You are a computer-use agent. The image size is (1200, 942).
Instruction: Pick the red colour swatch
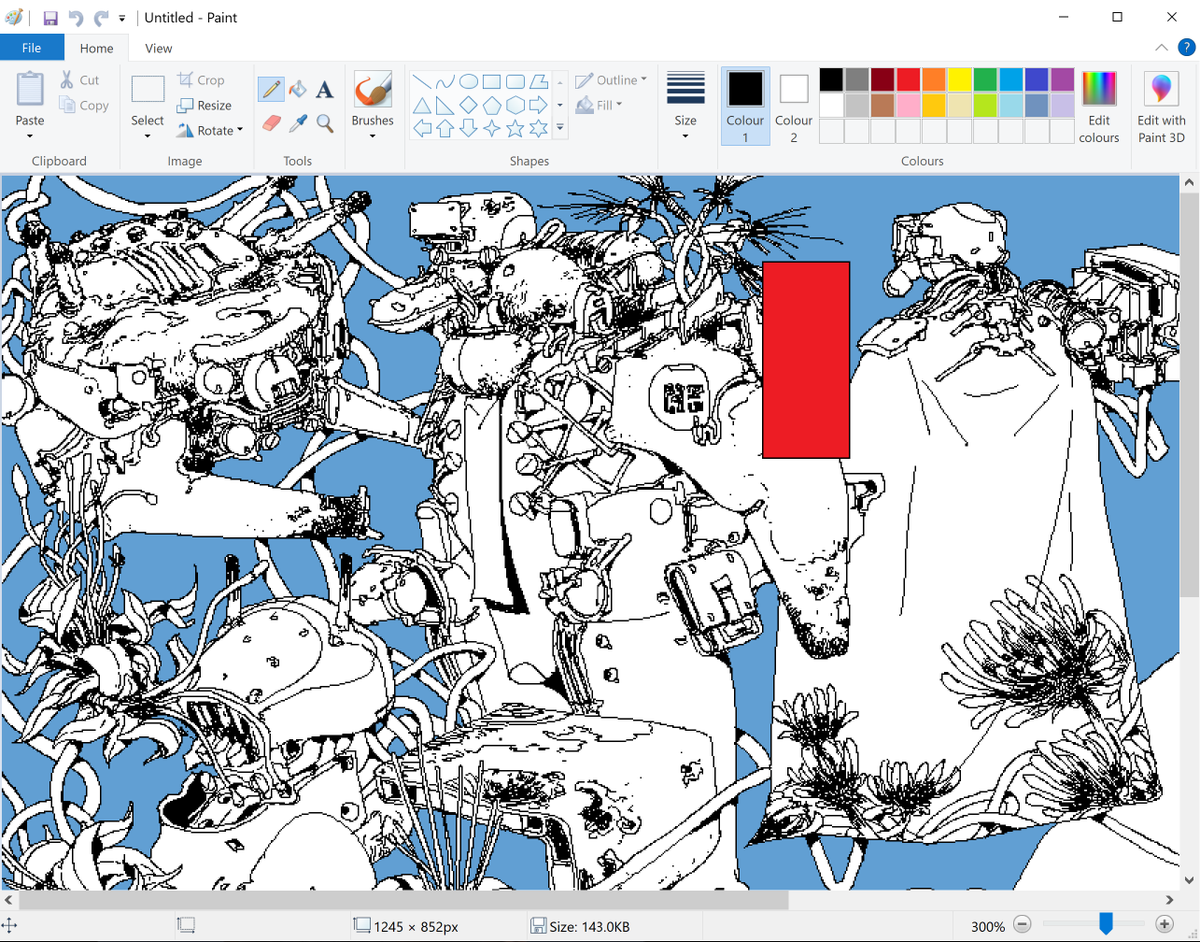click(x=908, y=79)
